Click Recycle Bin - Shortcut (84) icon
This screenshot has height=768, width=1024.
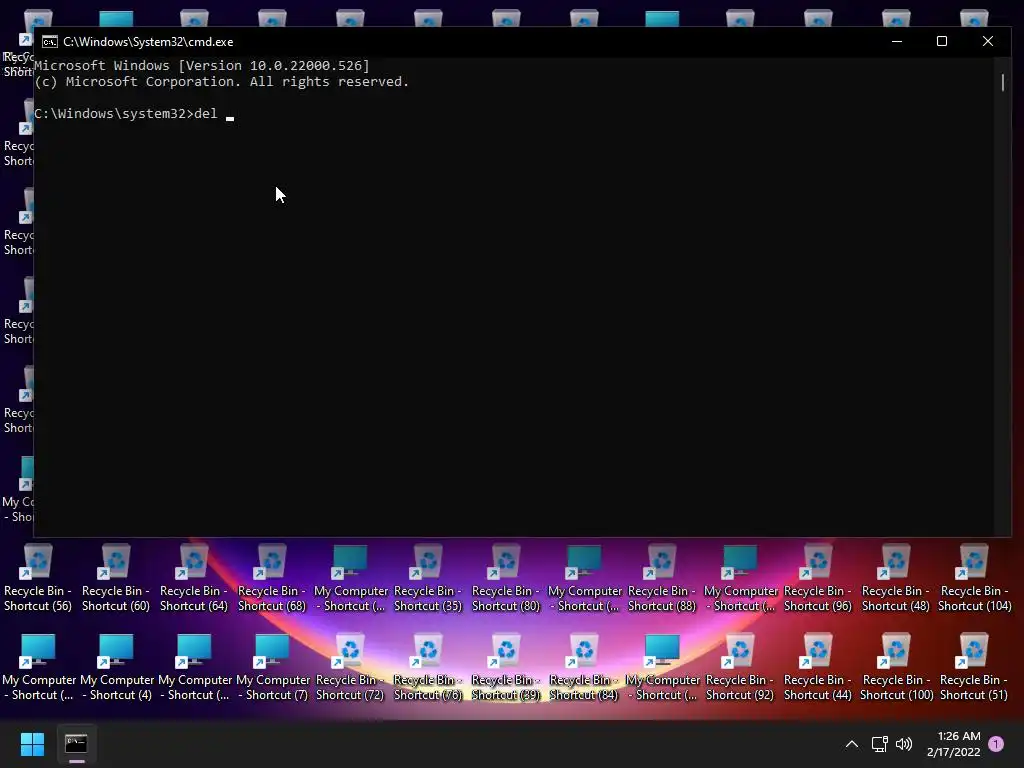click(x=584, y=667)
